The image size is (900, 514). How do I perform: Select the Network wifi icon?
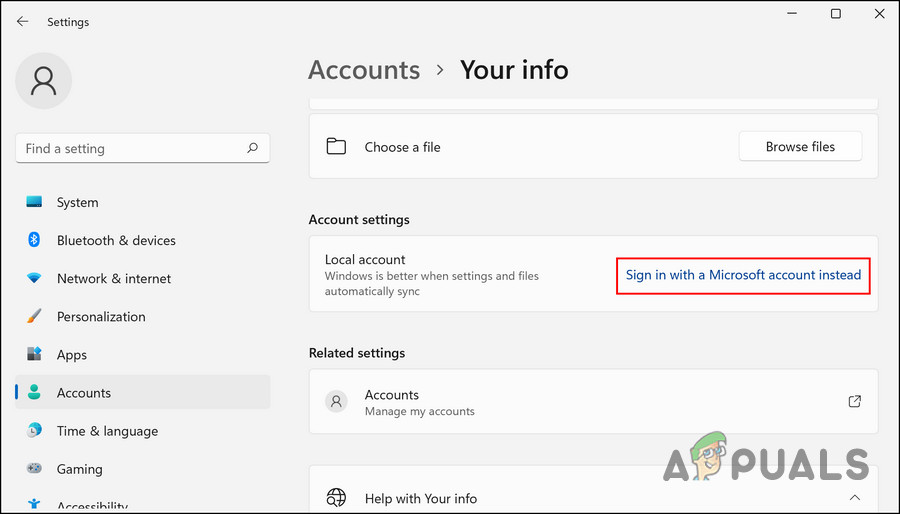pos(34,278)
